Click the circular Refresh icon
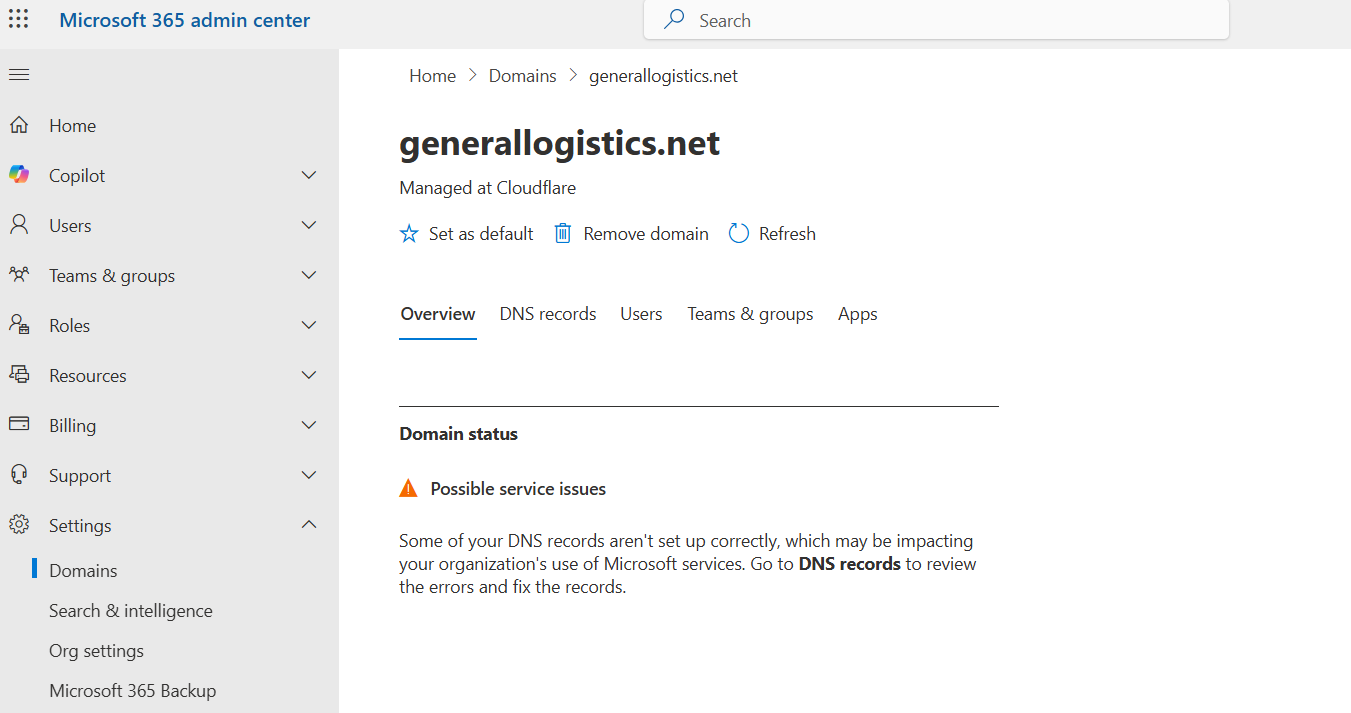Viewport: 1351px width, 713px height. [x=739, y=234]
